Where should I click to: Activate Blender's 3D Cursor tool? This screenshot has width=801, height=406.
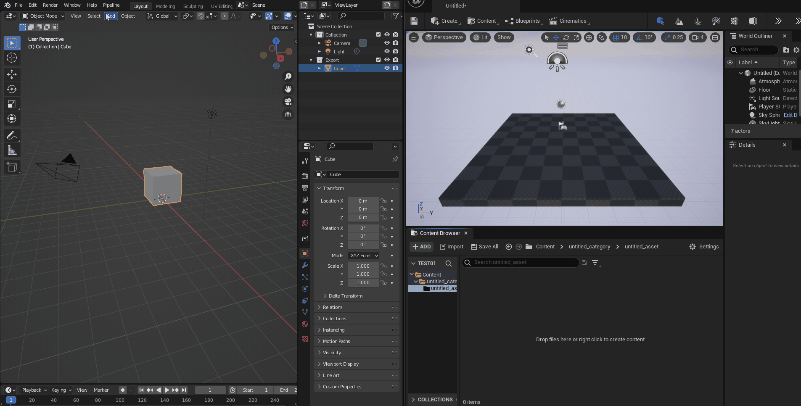tap(12, 58)
